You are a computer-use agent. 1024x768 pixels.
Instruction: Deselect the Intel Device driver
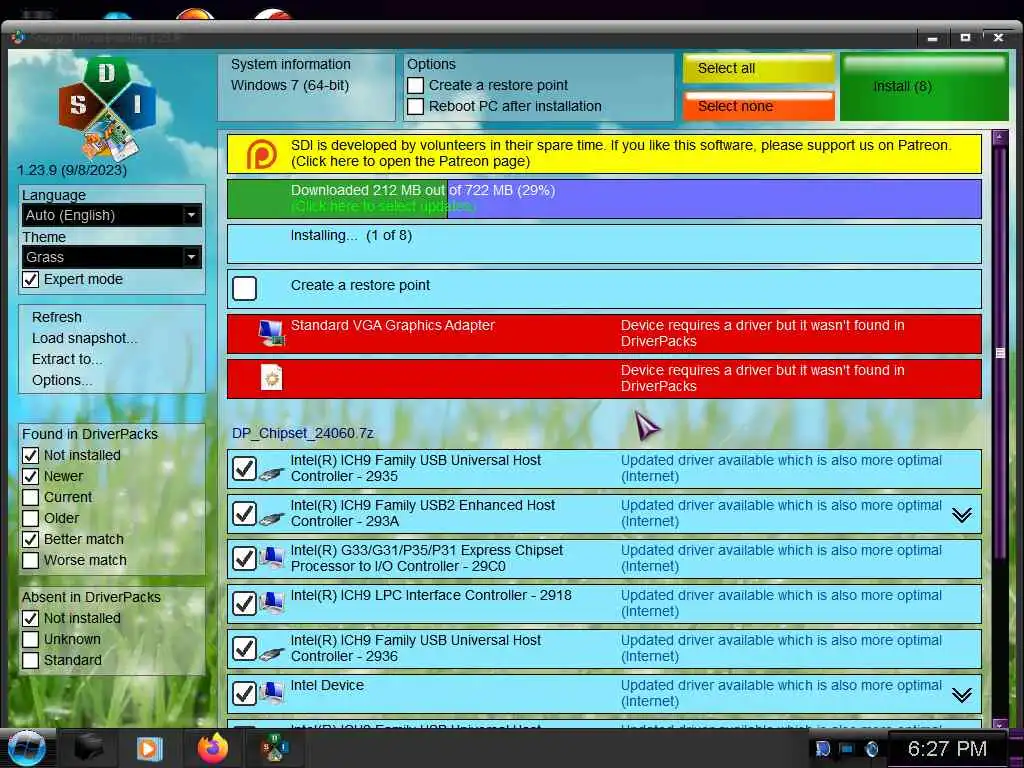[x=244, y=694]
